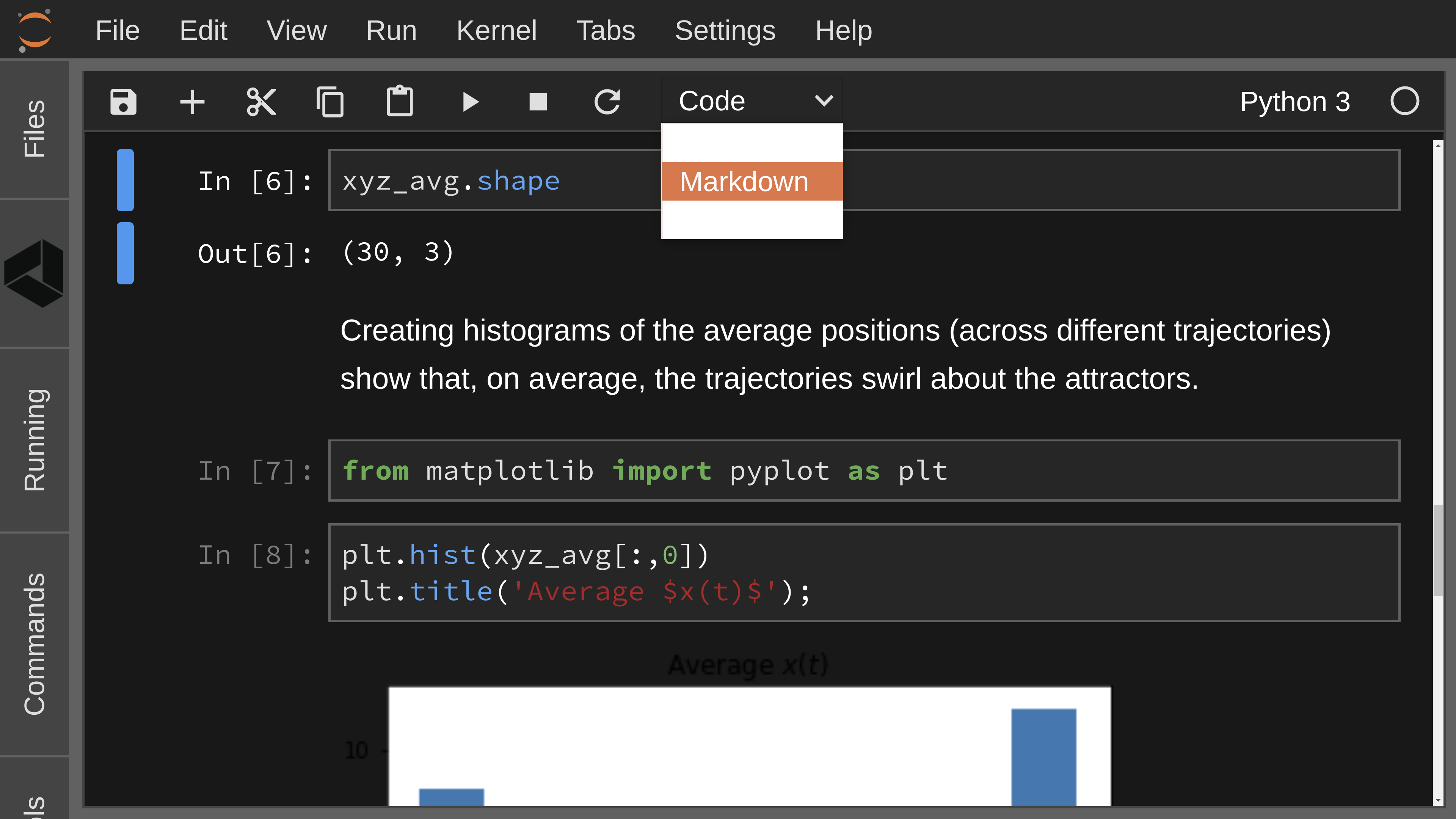Paste cells from the clipboard
Screen dimensions: 1456x819
400,101
